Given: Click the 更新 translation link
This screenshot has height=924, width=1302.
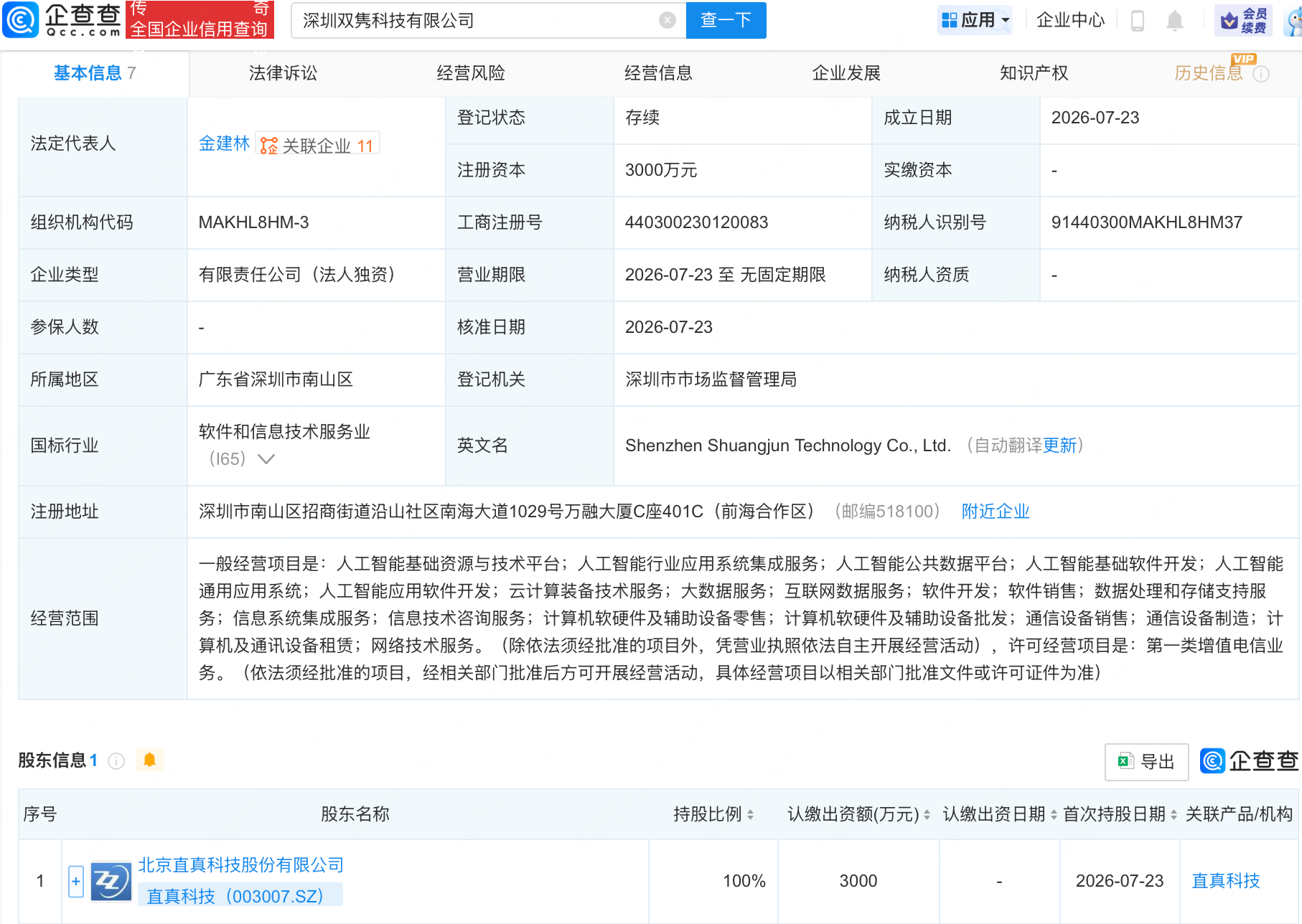Looking at the screenshot, I should click(x=1059, y=445).
